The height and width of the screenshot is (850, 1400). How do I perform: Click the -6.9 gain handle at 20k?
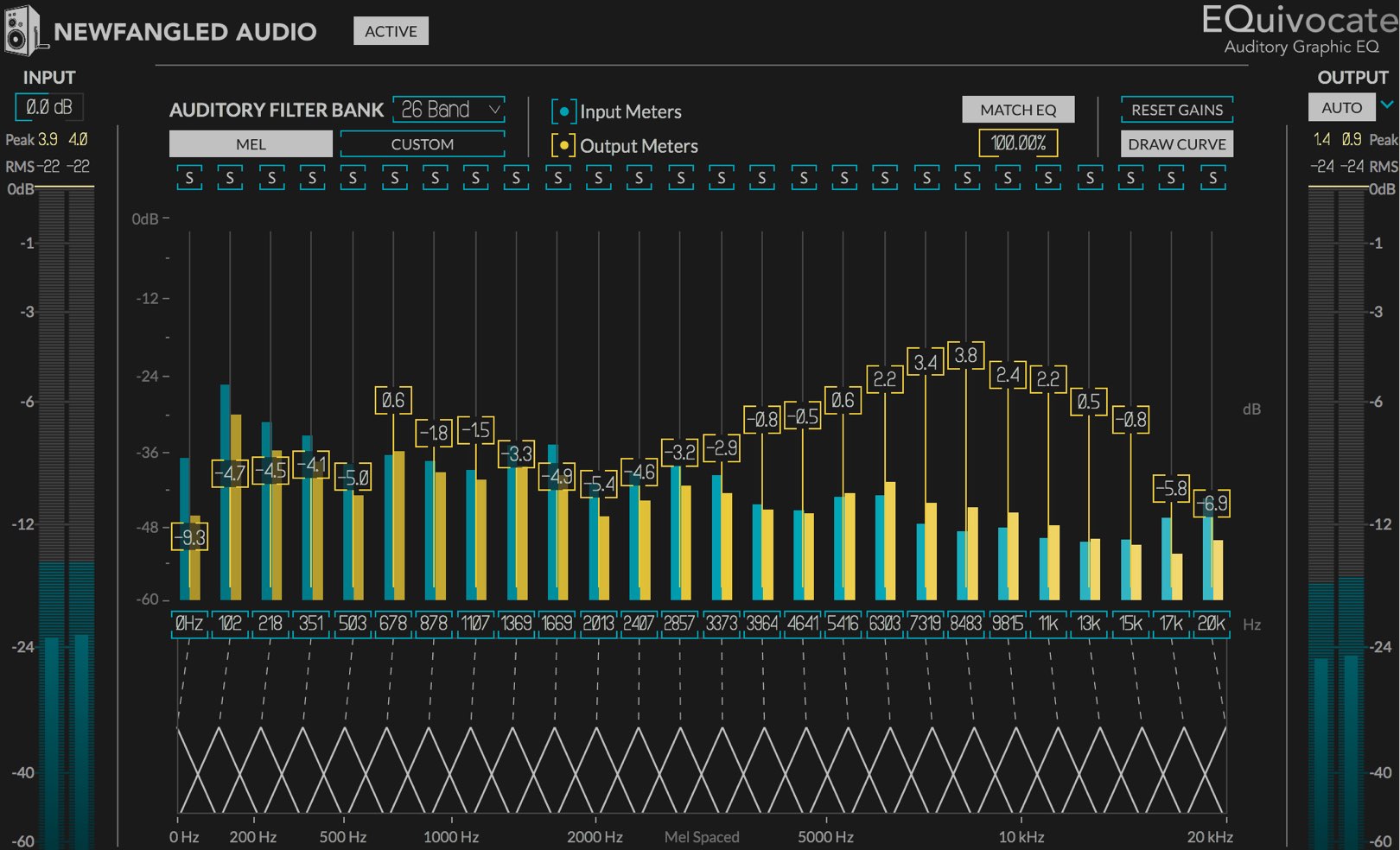point(1212,504)
